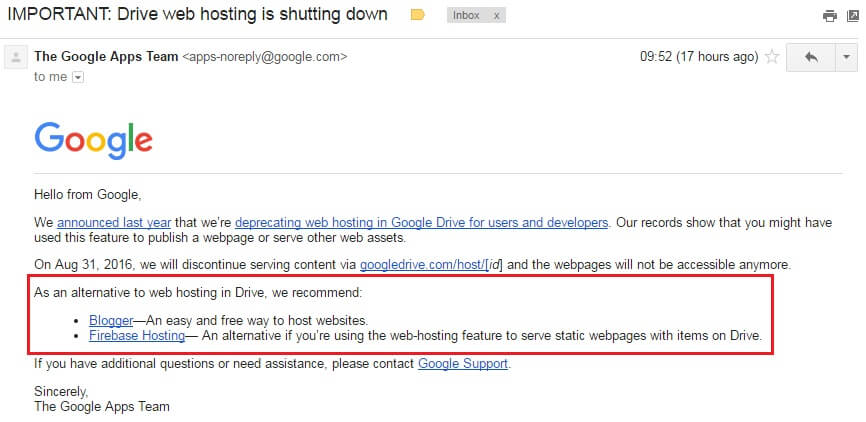Remove the Inbox label with x
This screenshot has width=866, height=422.
tap(497, 16)
